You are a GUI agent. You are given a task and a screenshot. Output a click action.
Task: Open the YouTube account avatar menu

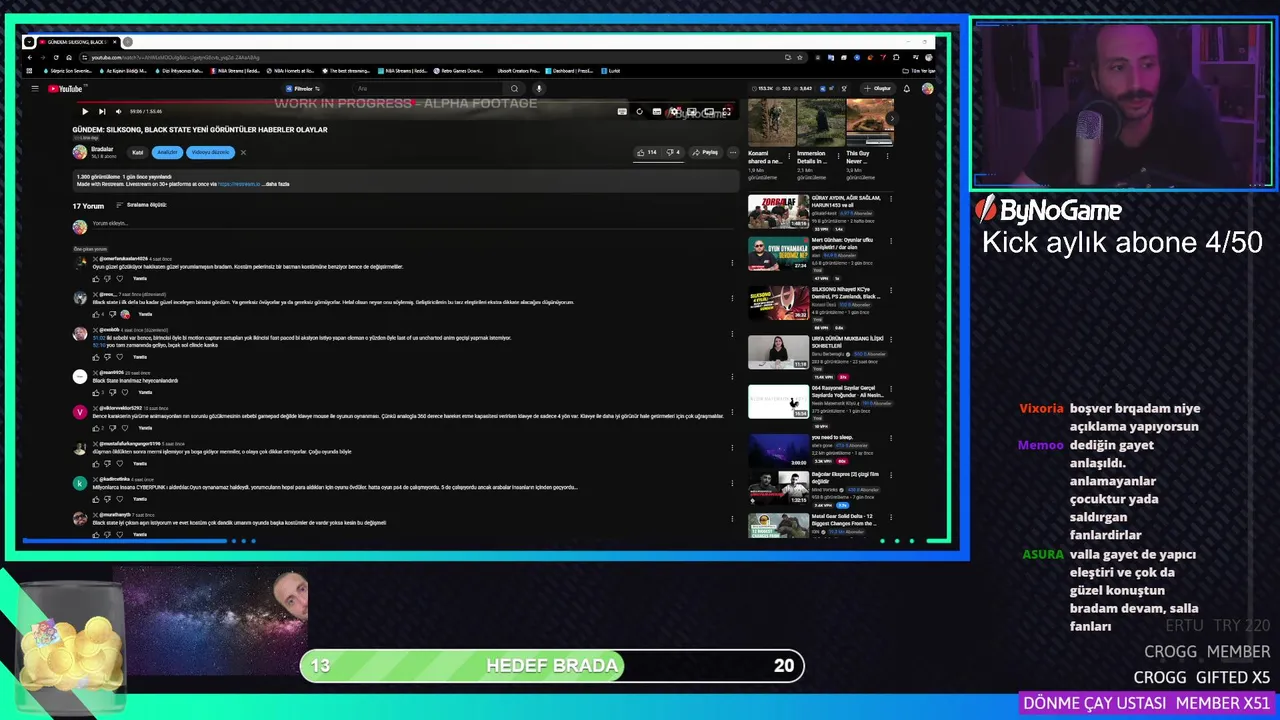[927, 88]
